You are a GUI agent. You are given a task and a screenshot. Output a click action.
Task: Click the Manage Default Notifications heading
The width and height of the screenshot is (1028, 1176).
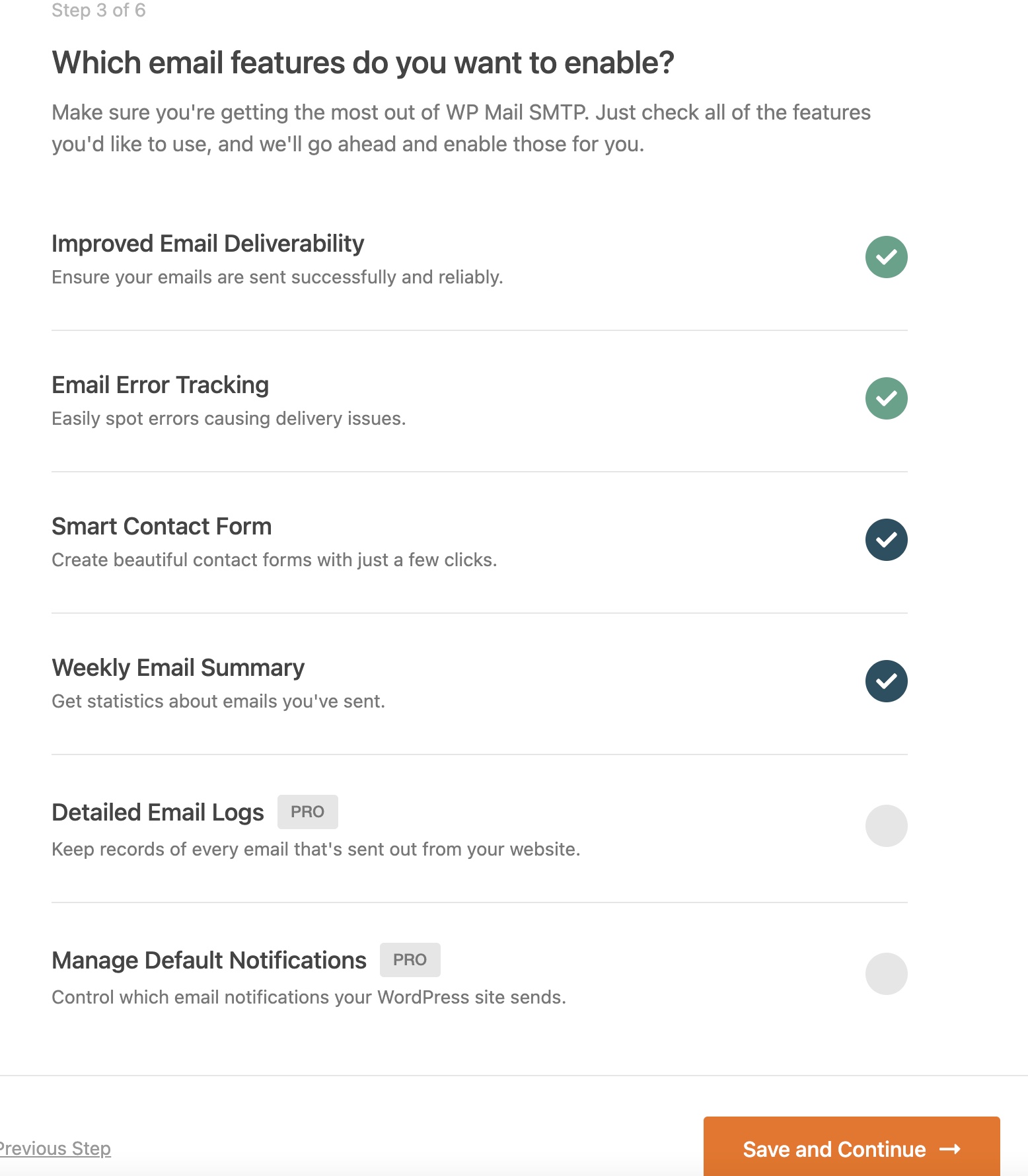tap(209, 961)
